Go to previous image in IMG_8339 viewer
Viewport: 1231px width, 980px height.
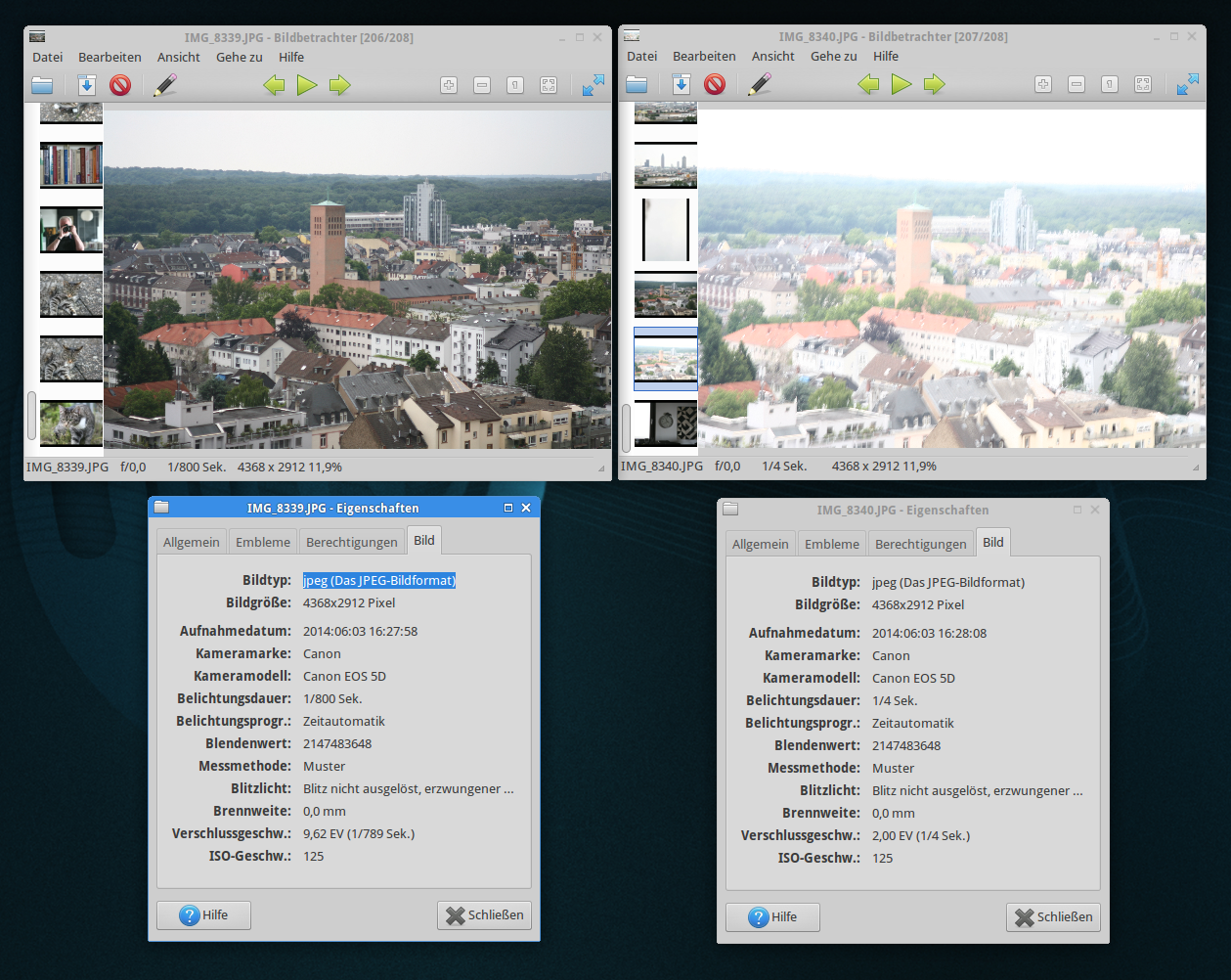pos(274,85)
